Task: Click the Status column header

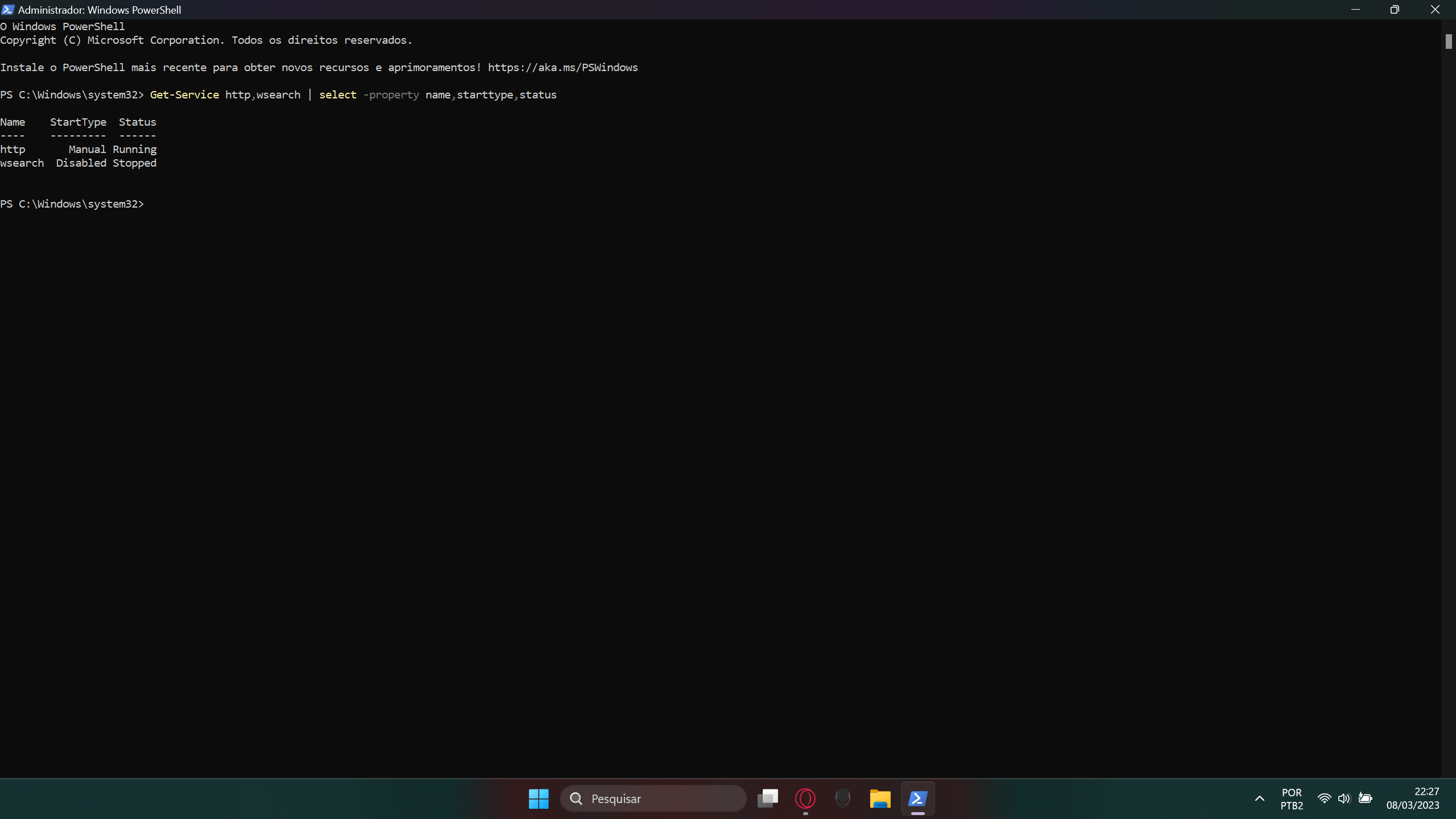Action: click(137, 122)
